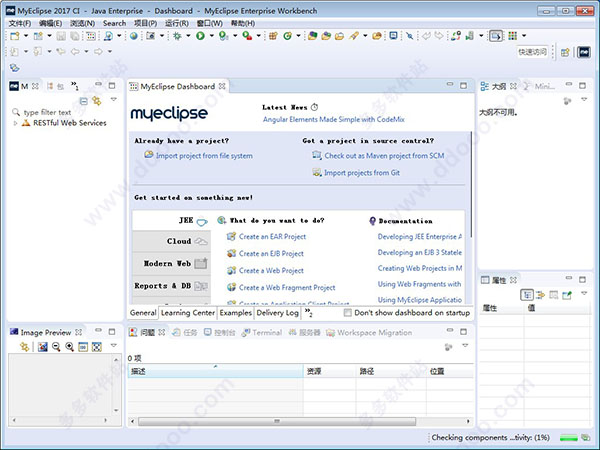600x450 pixels.
Task: Click the type filter text field
Action: [47, 112]
